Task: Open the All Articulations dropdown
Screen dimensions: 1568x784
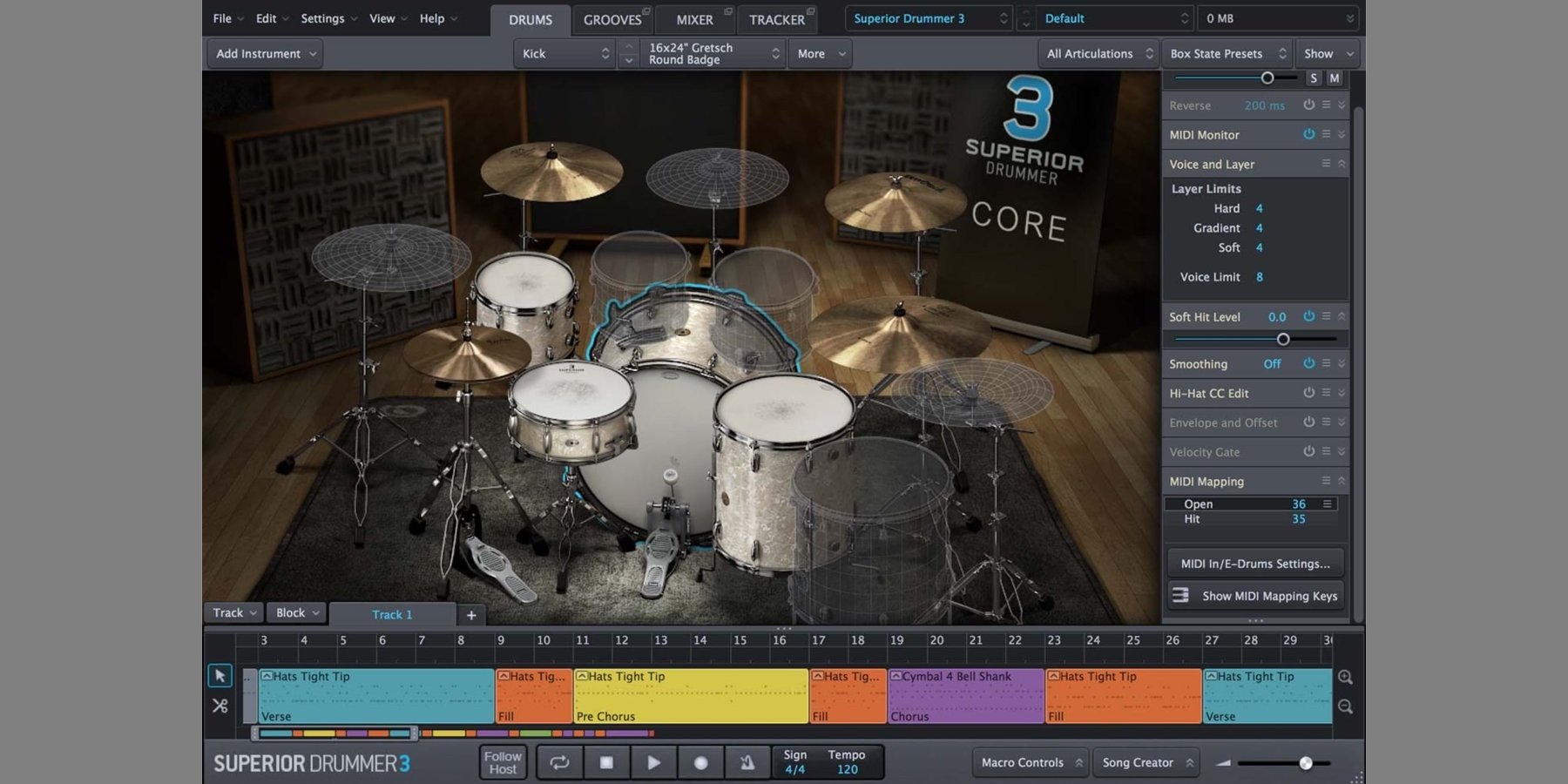Action: [x=1098, y=54]
